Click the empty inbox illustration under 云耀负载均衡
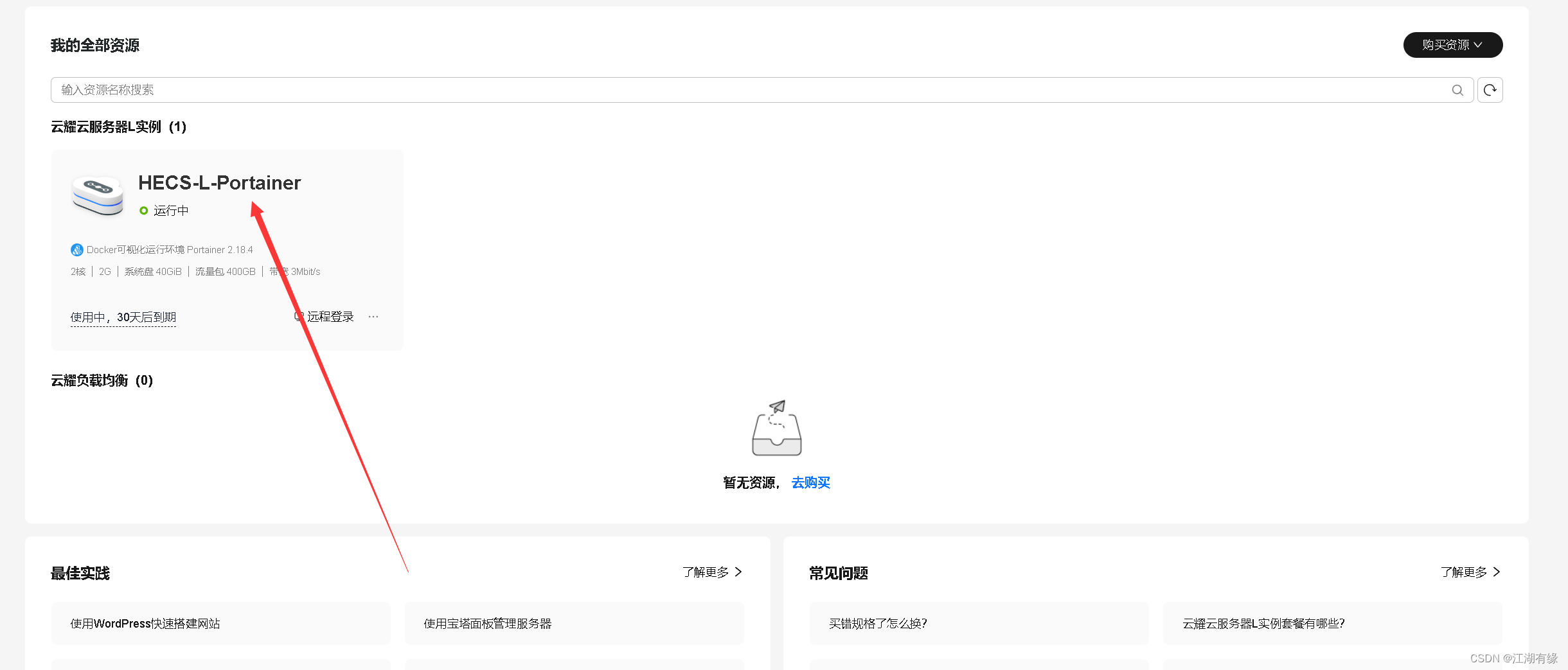 776,429
